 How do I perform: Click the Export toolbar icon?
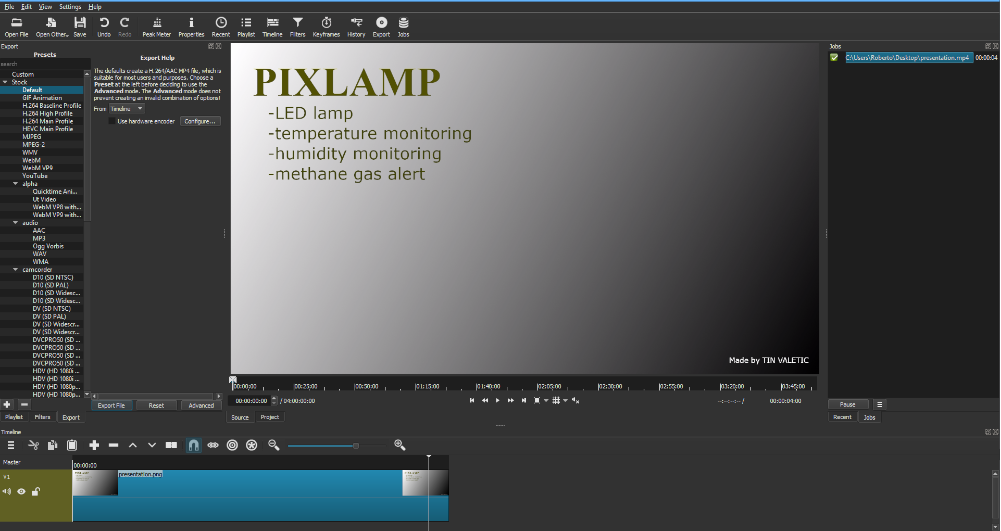(381, 27)
